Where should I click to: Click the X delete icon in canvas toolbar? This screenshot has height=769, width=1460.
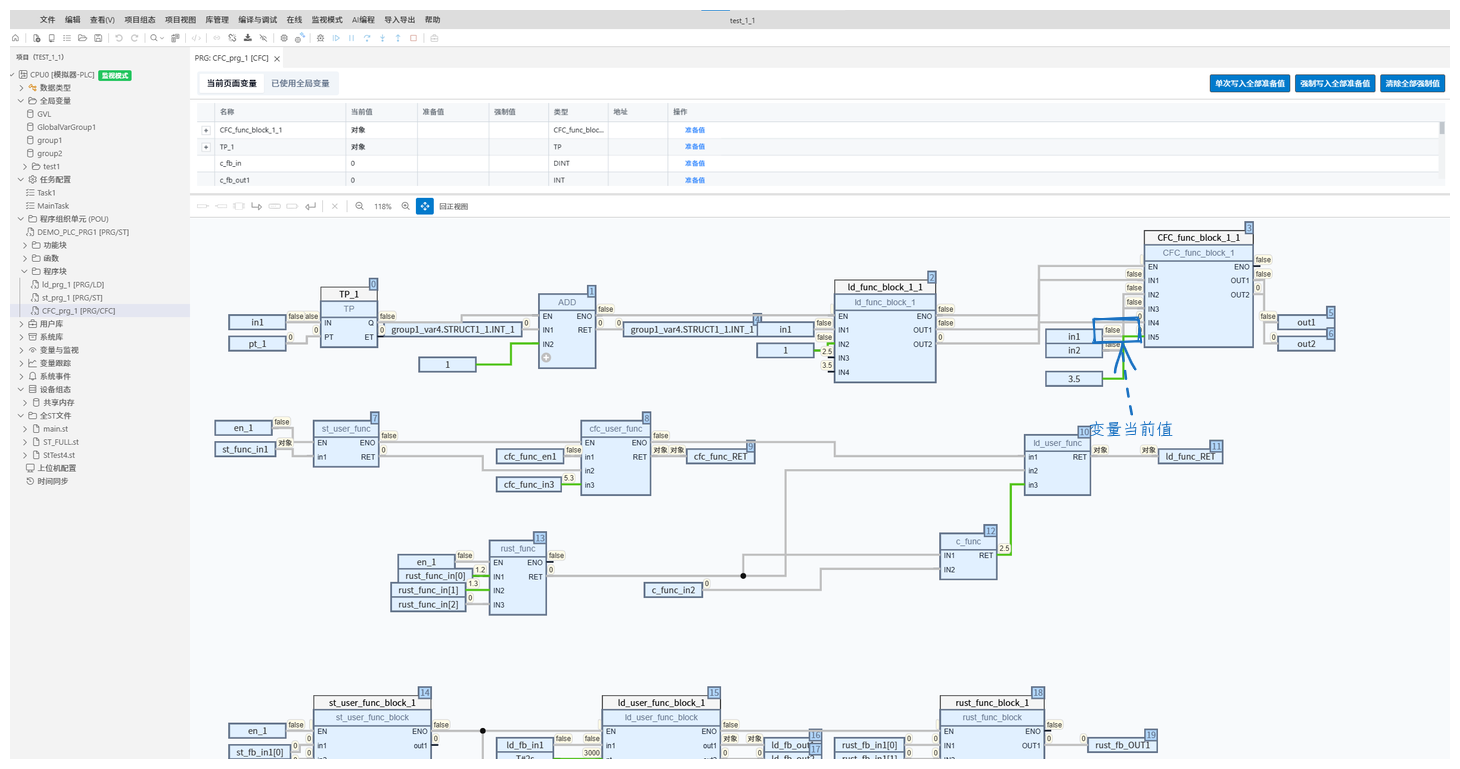[x=335, y=206]
